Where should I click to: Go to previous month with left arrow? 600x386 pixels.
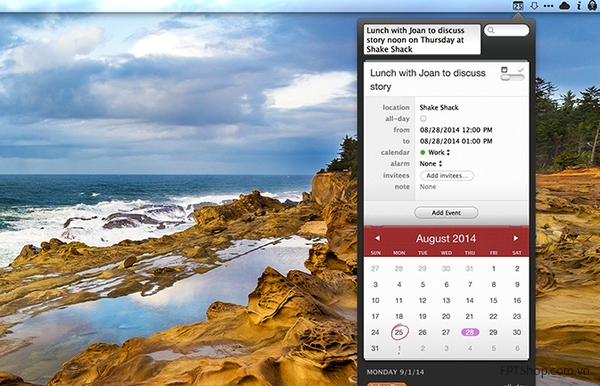click(377, 238)
